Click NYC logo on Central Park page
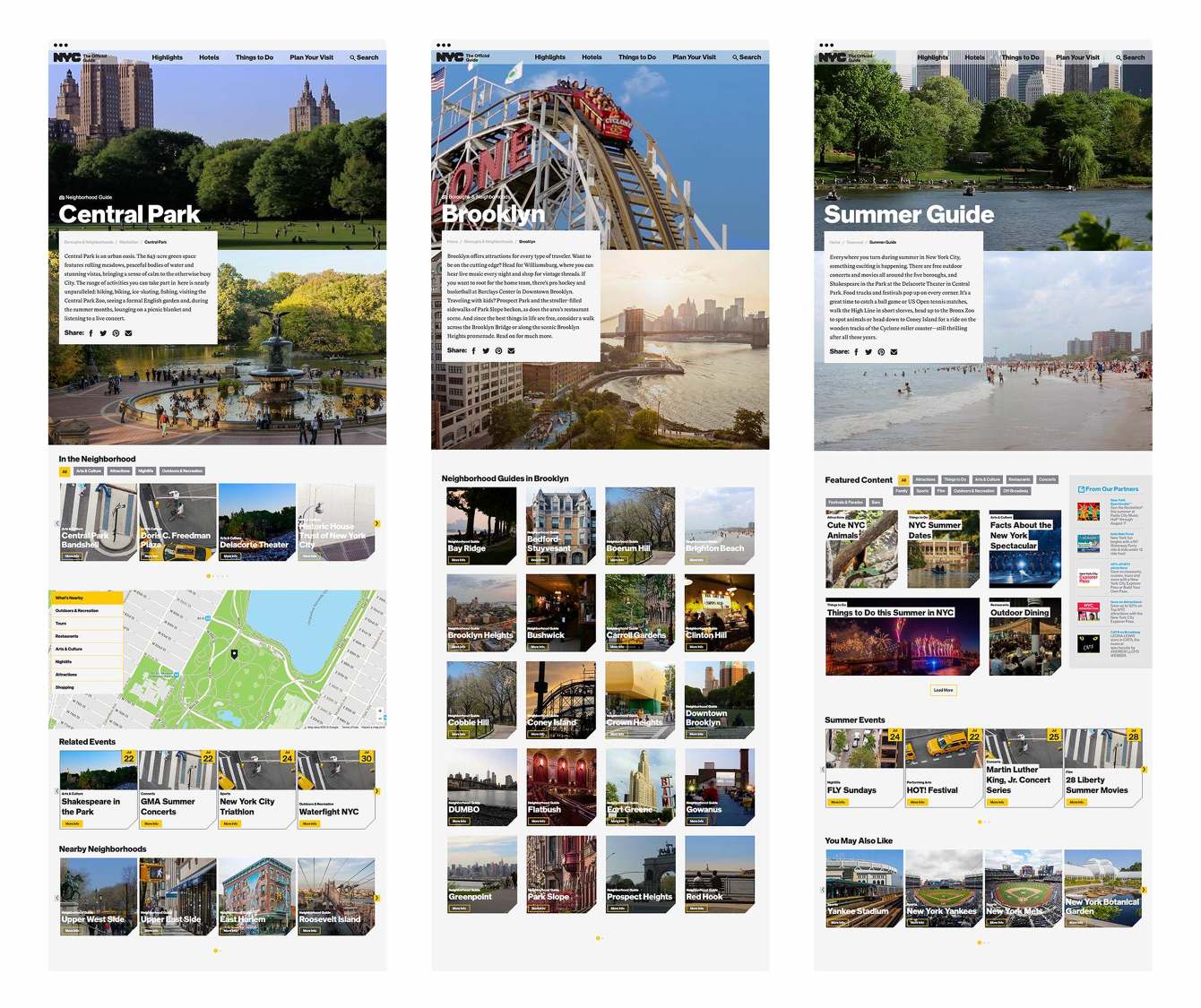 coord(66,57)
